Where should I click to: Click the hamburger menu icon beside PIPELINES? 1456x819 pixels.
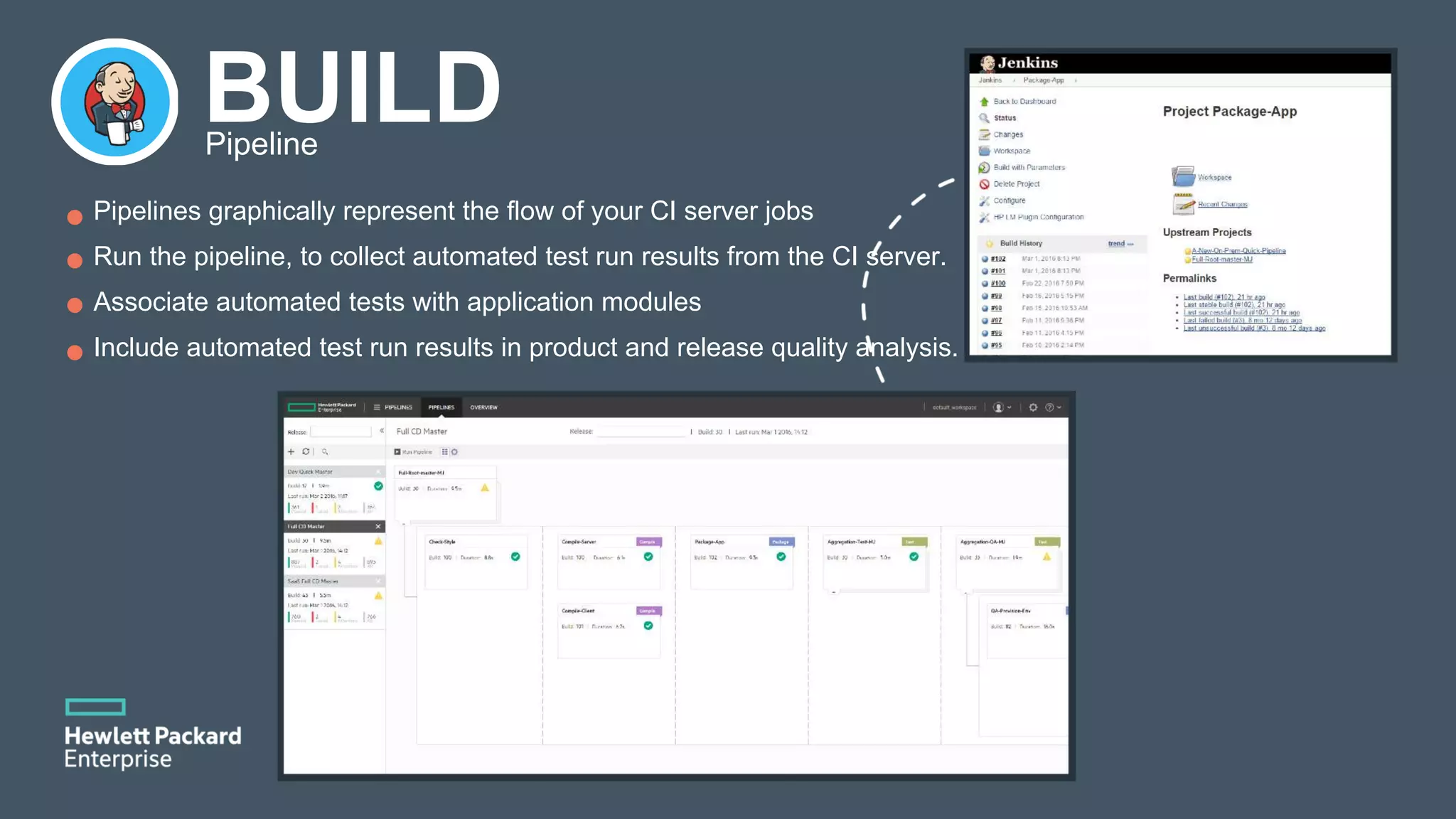pyautogui.click(x=377, y=407)
